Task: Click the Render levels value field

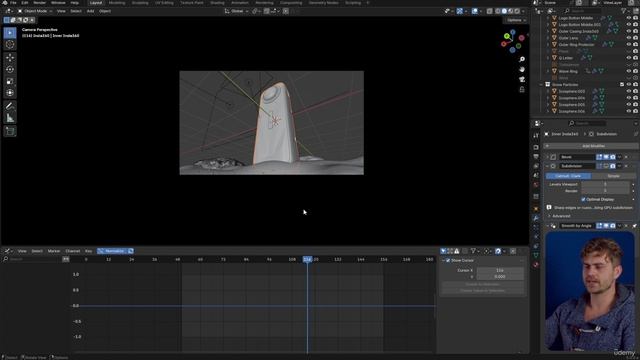Action: tap(605, 191)
